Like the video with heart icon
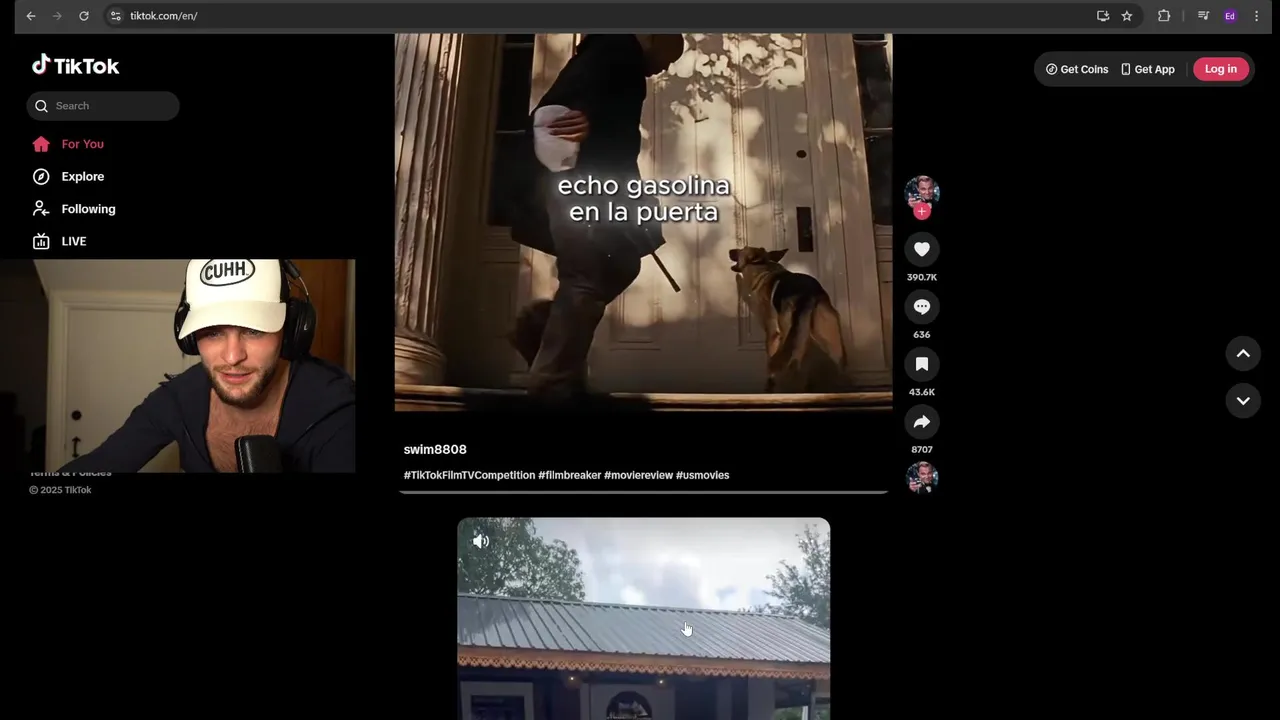The height and width of the screenshot is (720, 1280). pos(922,249)
